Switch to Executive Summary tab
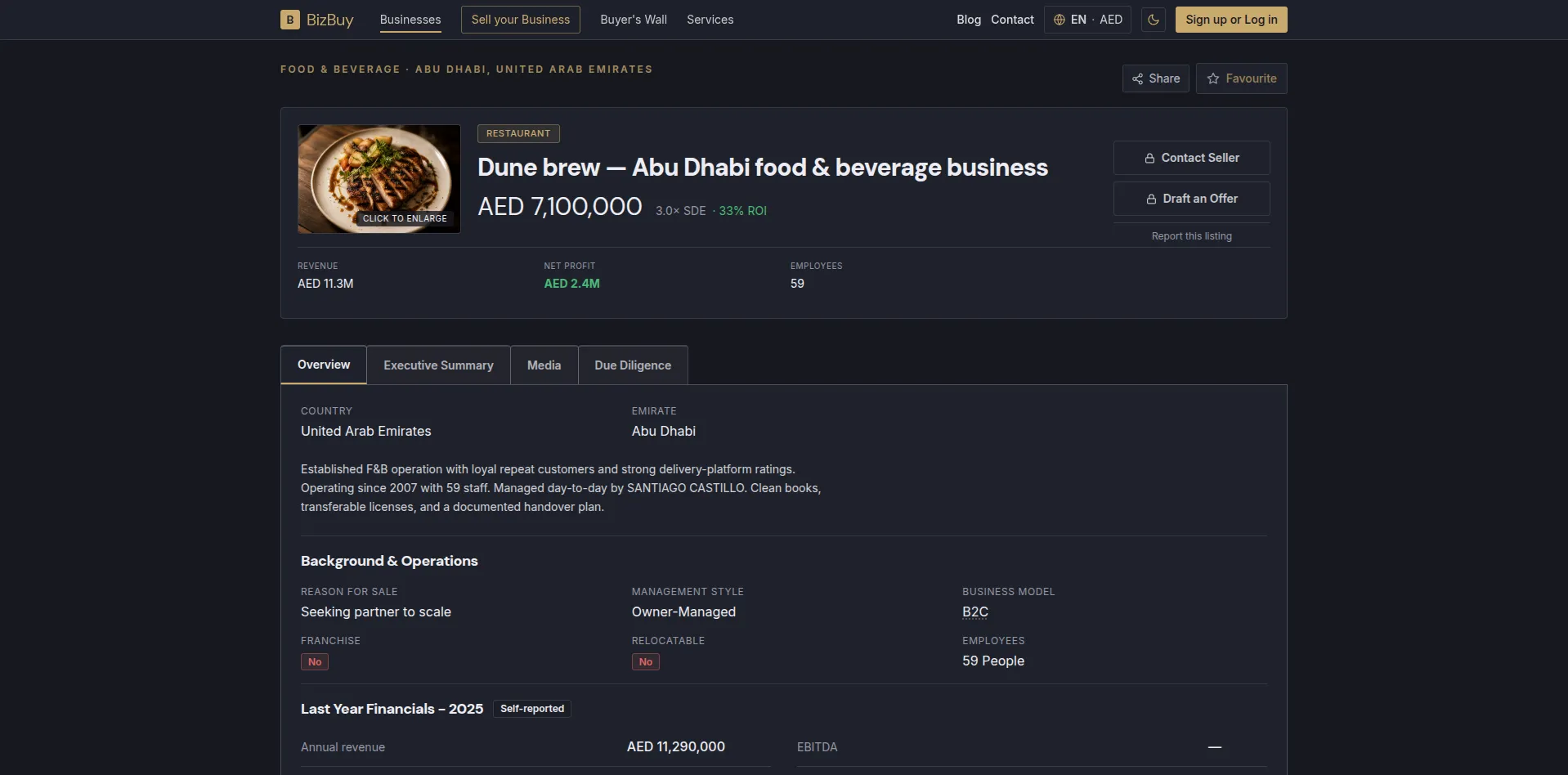Screen dimensions: 1568x775 [438, 365]
